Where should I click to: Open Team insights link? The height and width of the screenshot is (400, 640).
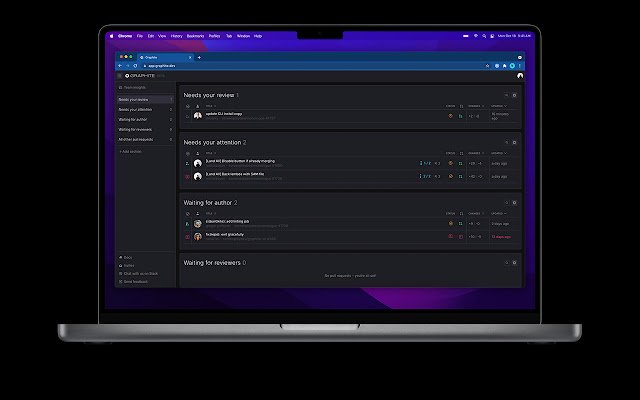[x=132, y=87]
